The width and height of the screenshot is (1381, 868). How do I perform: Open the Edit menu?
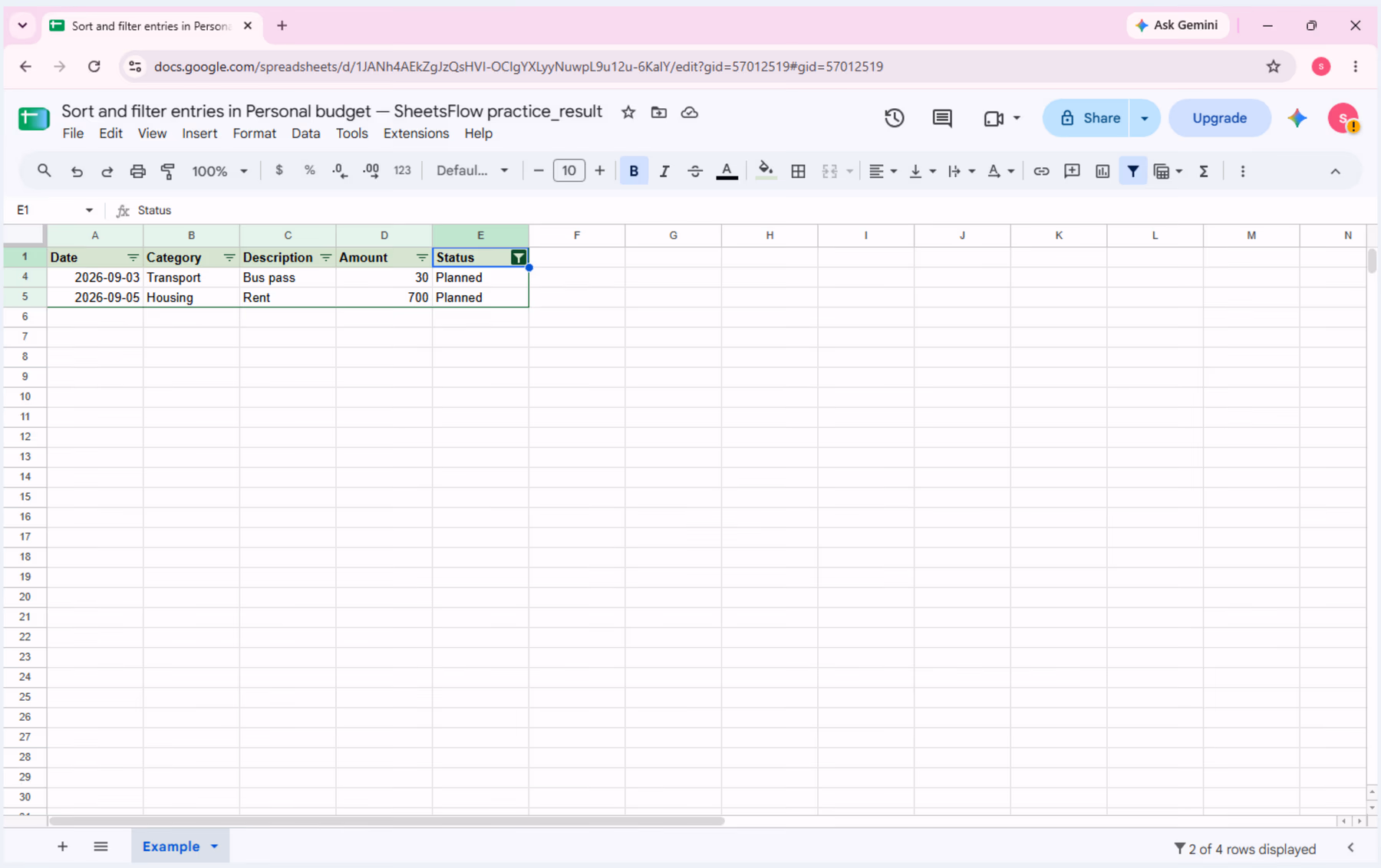click(110, 133)
